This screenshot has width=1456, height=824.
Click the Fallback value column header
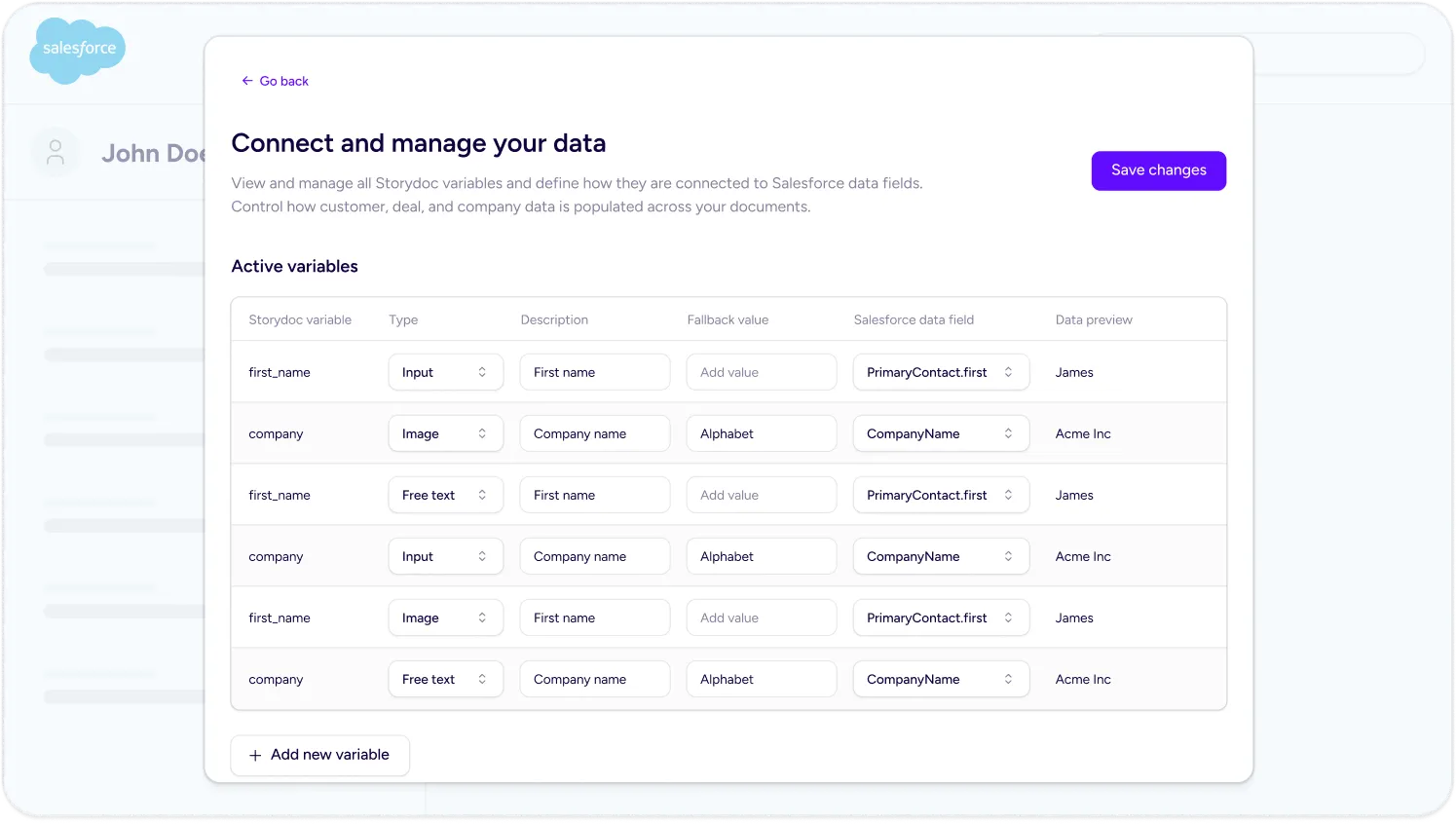[x=728, y=319]
